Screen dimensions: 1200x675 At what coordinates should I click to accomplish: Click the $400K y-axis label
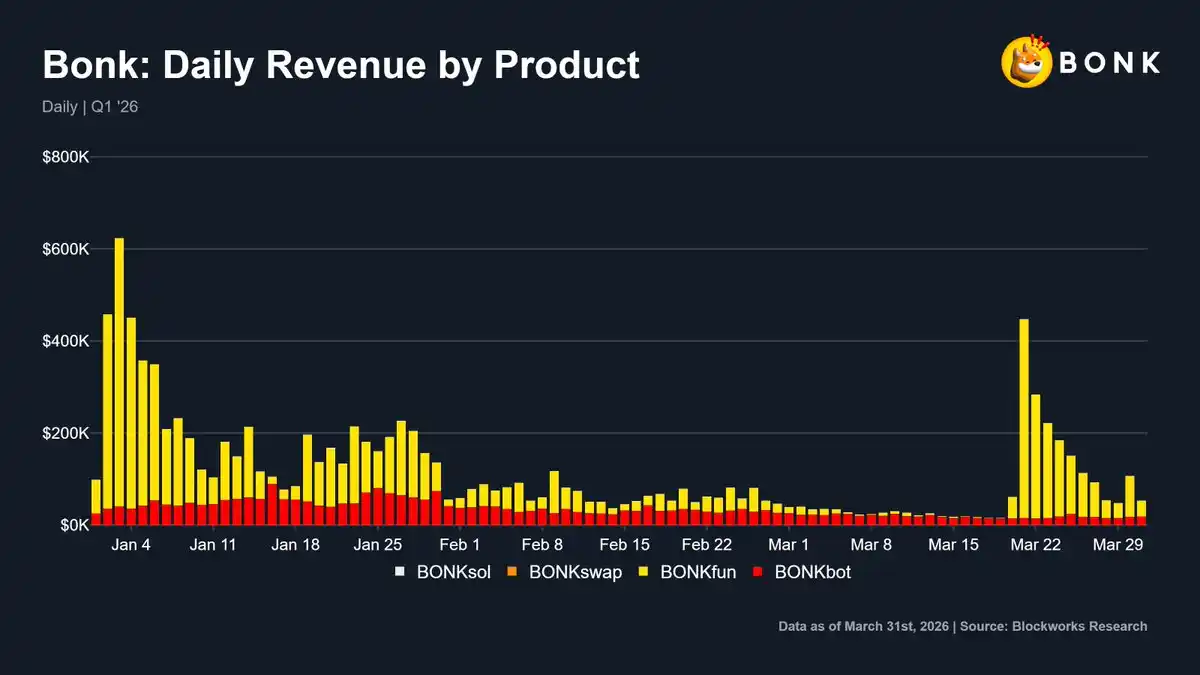(x=67, y=341)
